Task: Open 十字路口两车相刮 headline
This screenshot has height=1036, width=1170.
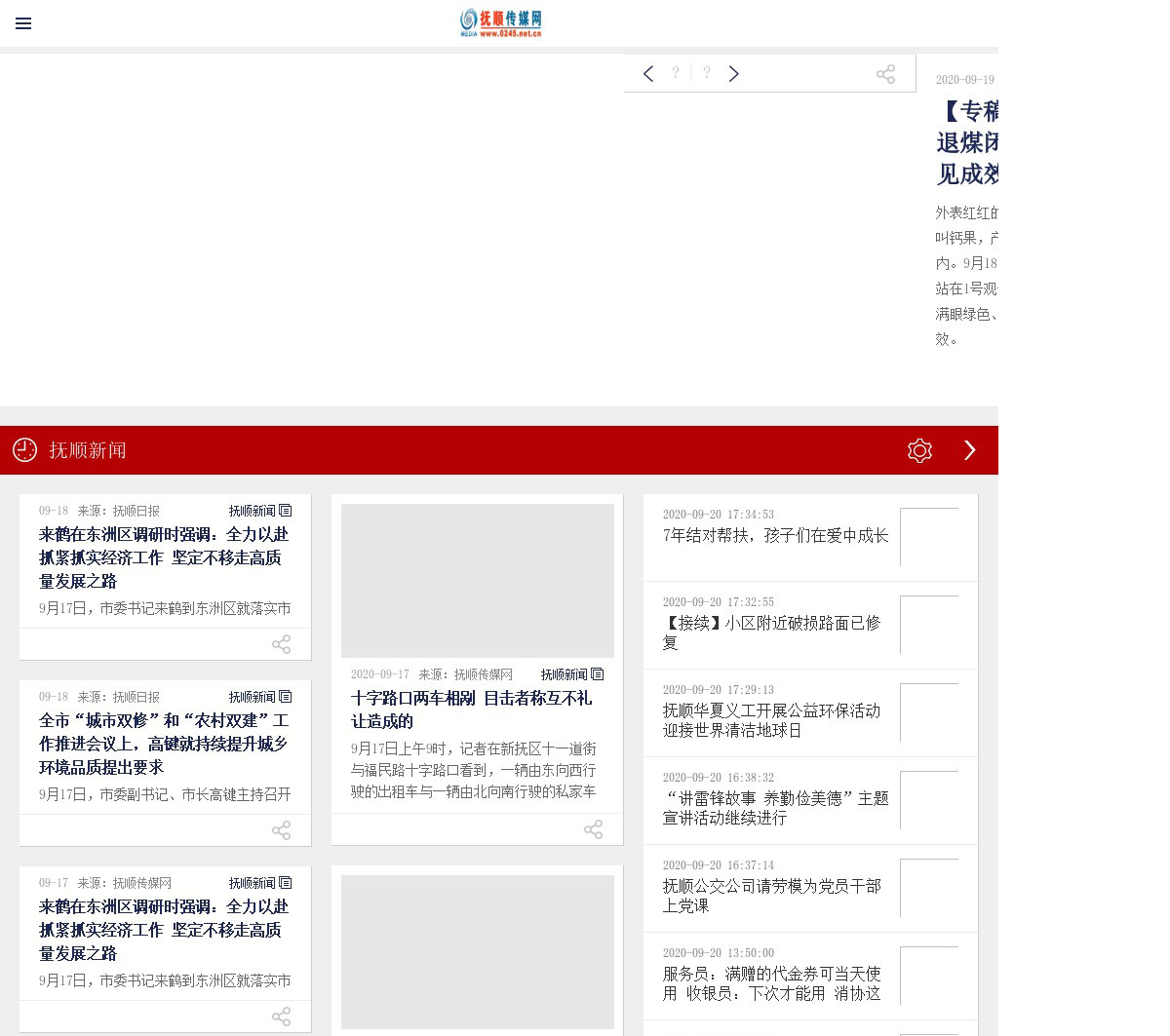Action: click(472, 710)
